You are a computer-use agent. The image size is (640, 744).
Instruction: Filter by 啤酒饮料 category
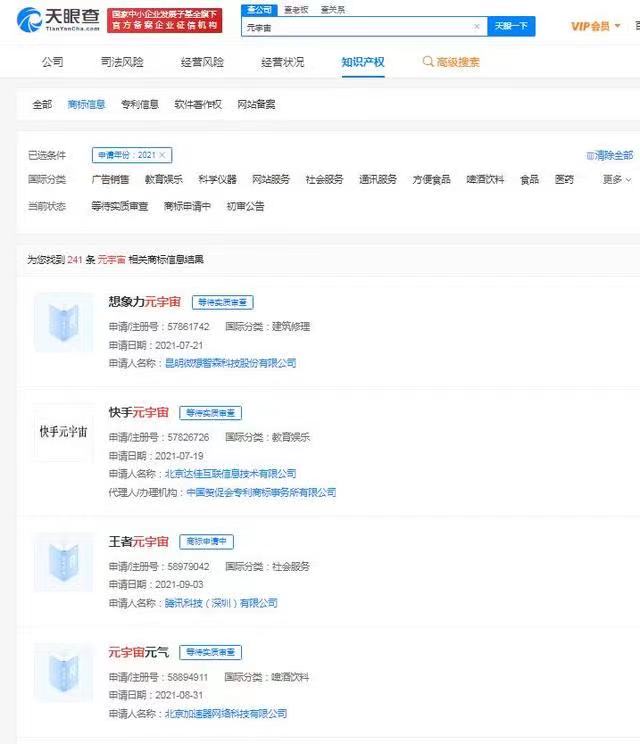(x=485, y=179)
